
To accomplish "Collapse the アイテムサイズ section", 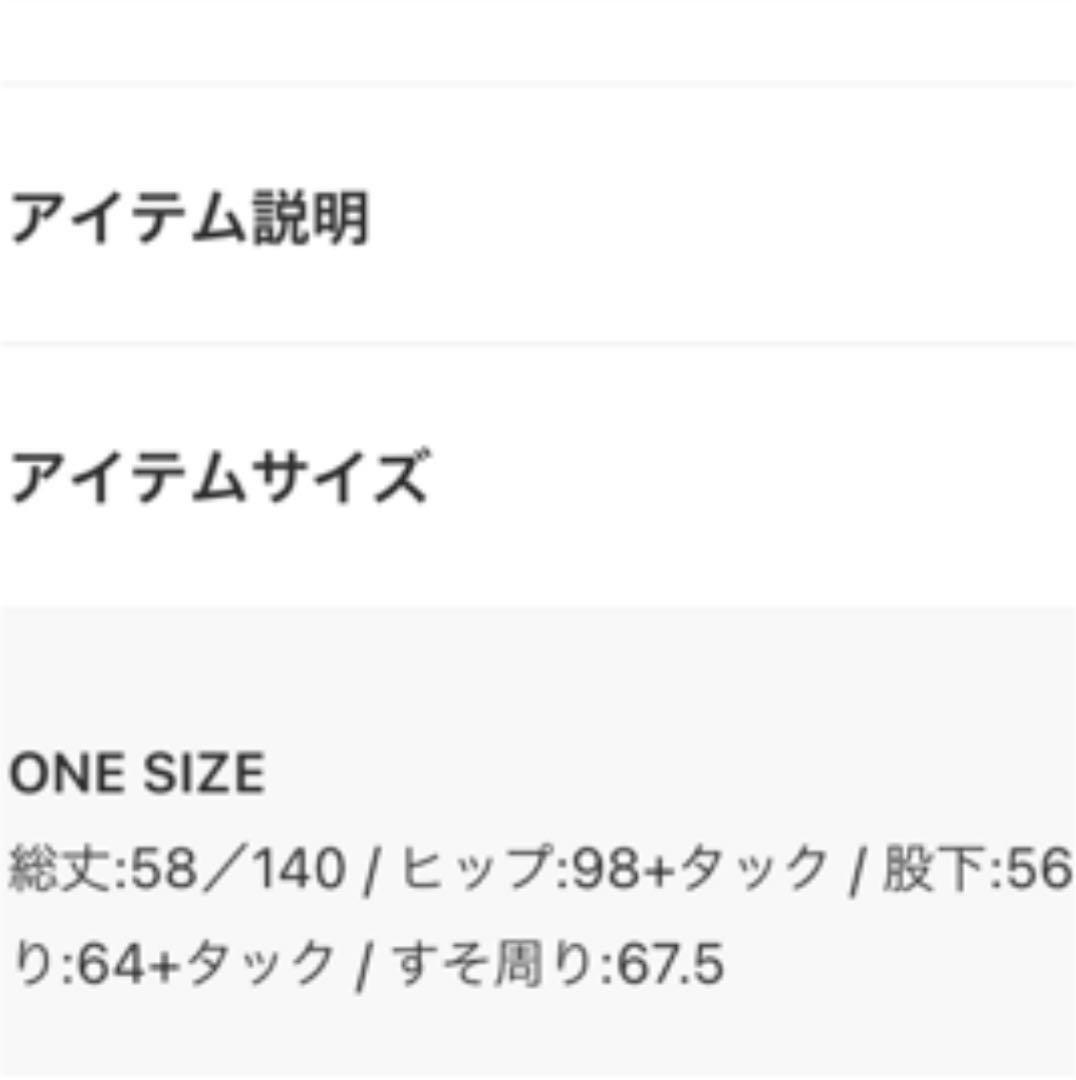I will (x=537, y=475).
